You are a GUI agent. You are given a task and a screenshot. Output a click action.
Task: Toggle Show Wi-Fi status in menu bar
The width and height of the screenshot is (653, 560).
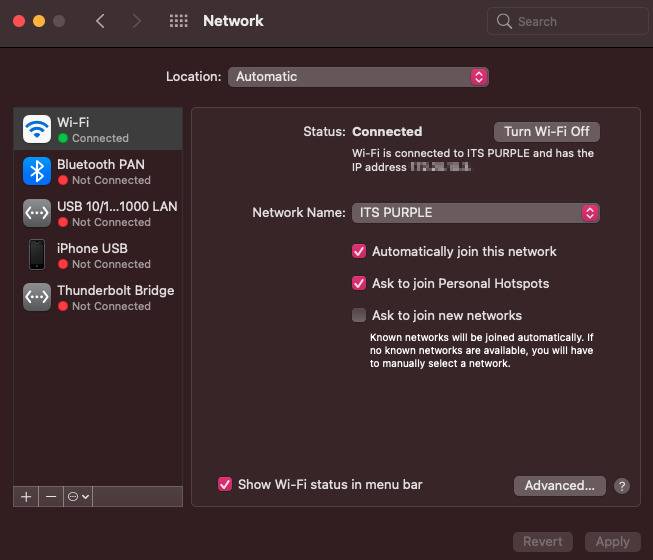pyautogui.click(x=225, y=485)
